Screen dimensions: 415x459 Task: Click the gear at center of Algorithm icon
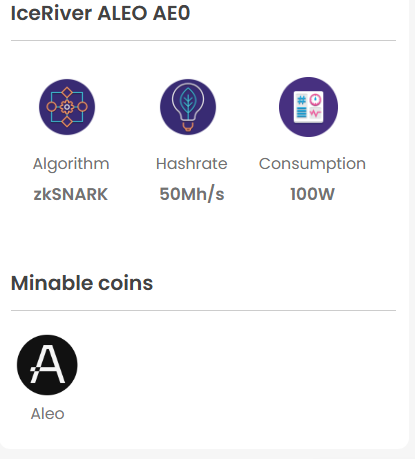coord(67,107)
